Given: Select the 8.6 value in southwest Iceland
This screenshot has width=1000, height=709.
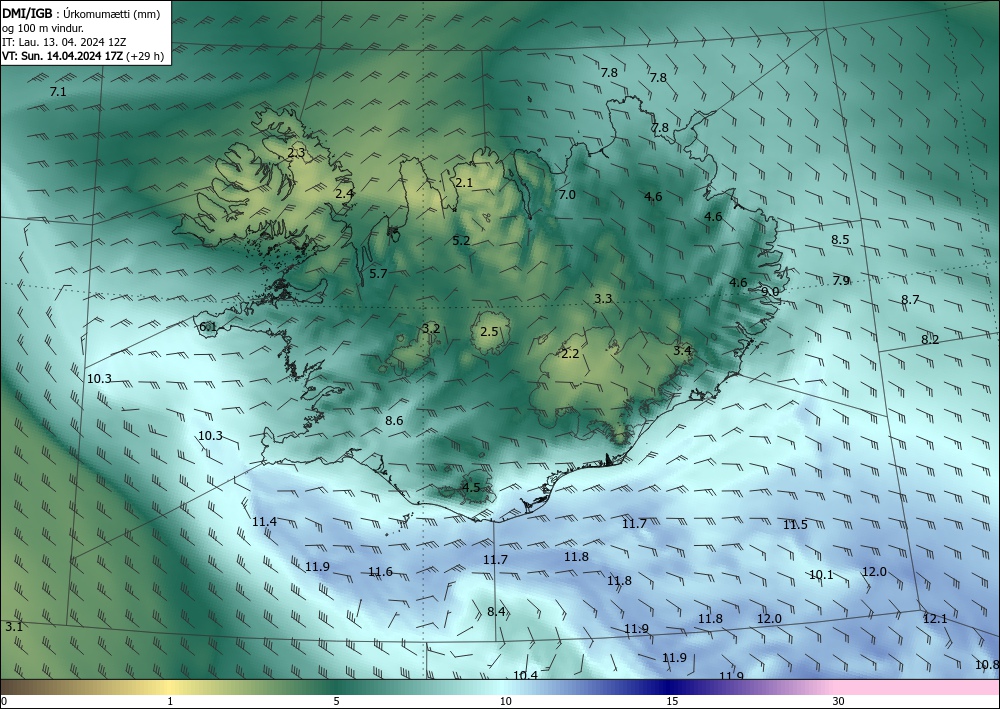Looking at the screenshot, I should (x=394, y=421).
